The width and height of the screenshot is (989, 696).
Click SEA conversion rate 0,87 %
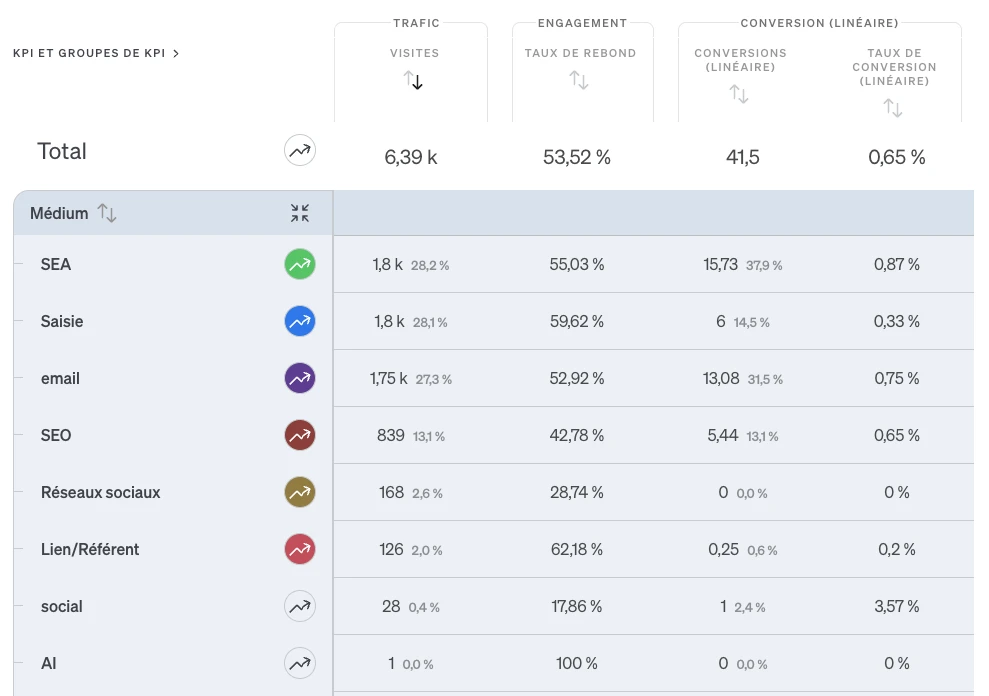click(896, 264)
